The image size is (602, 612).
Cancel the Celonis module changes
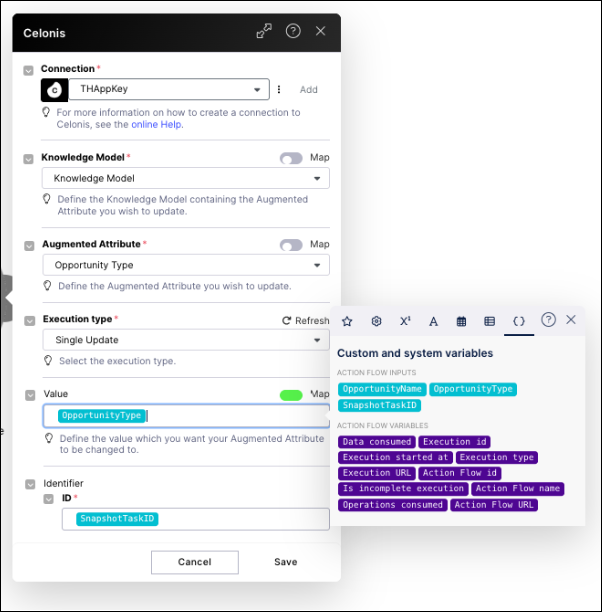tap(195, 562)
